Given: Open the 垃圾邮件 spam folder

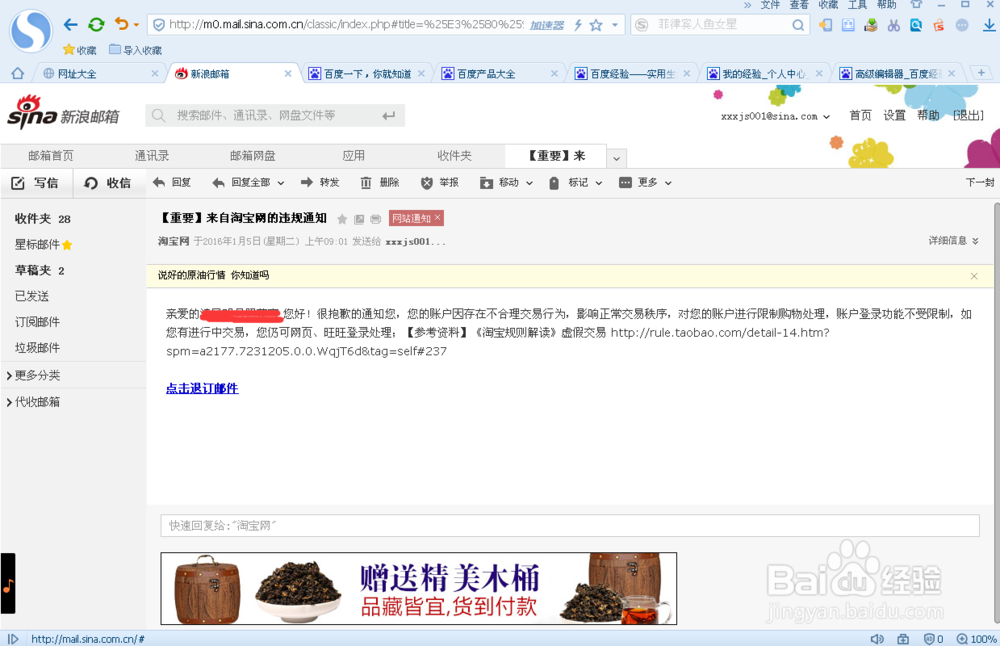Looking at the screenshot, I should pyautogui.click(x=37, y=348).
